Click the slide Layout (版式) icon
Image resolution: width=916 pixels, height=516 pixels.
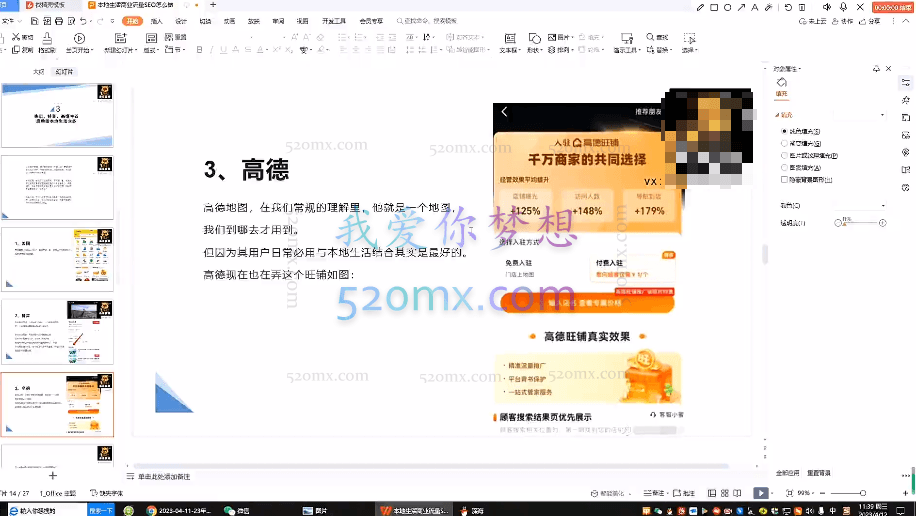pos(151,39)
